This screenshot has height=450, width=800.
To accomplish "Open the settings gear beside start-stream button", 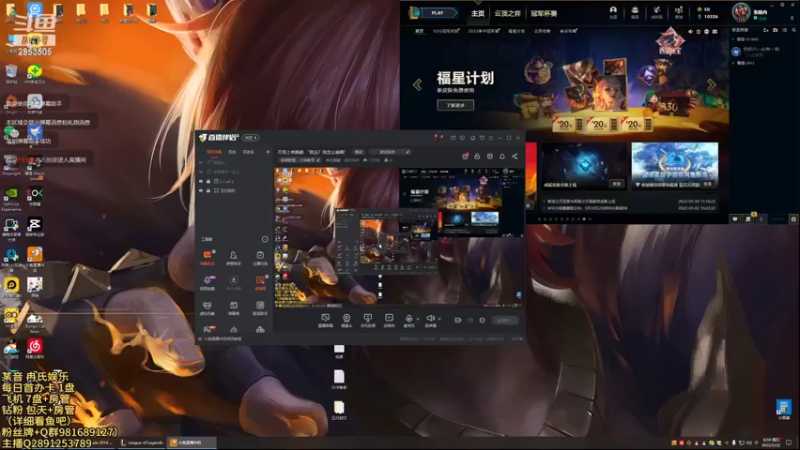I will pos(482,320).
